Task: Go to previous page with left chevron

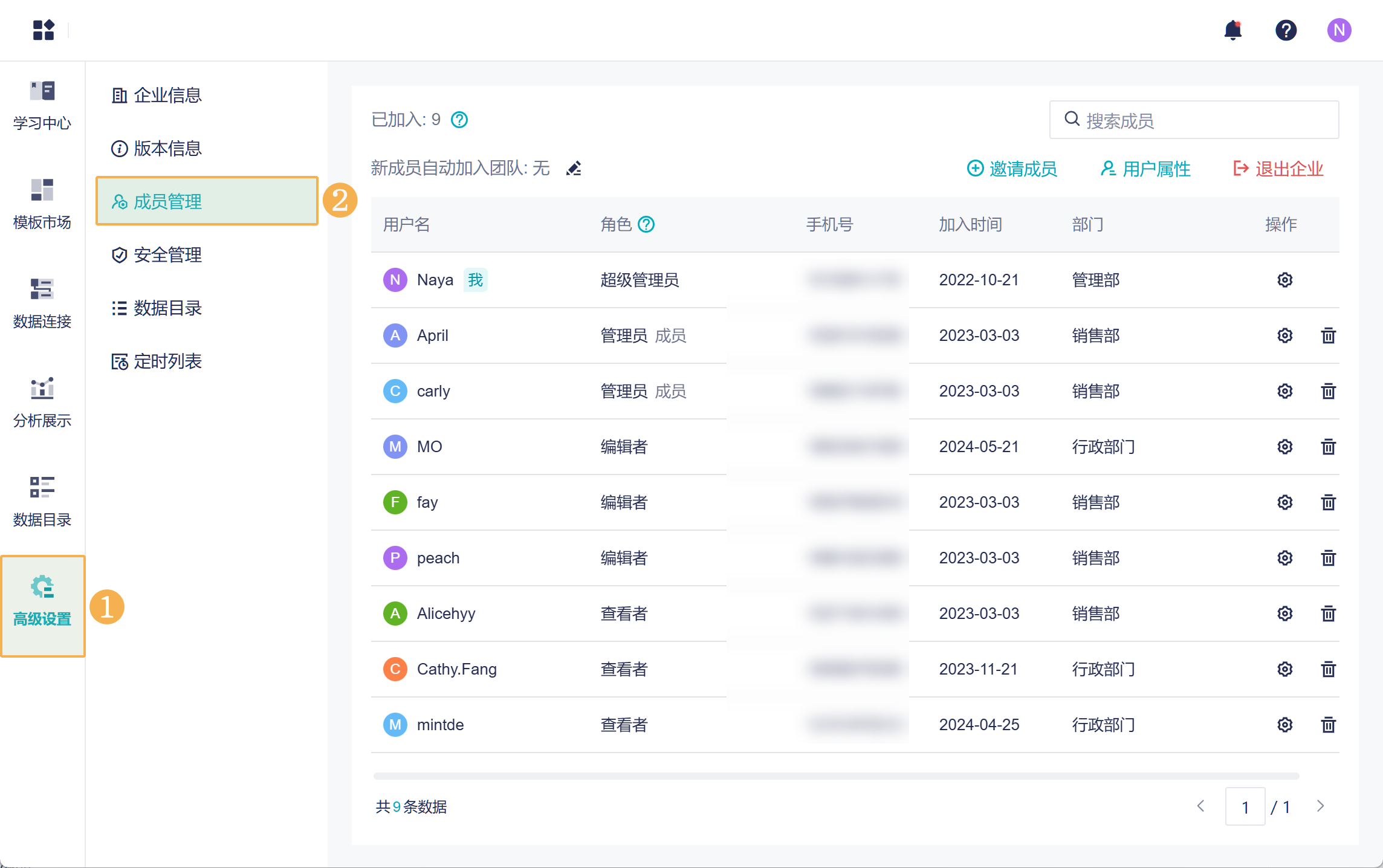Action: pyautogui.click(x=1200, y=806)
